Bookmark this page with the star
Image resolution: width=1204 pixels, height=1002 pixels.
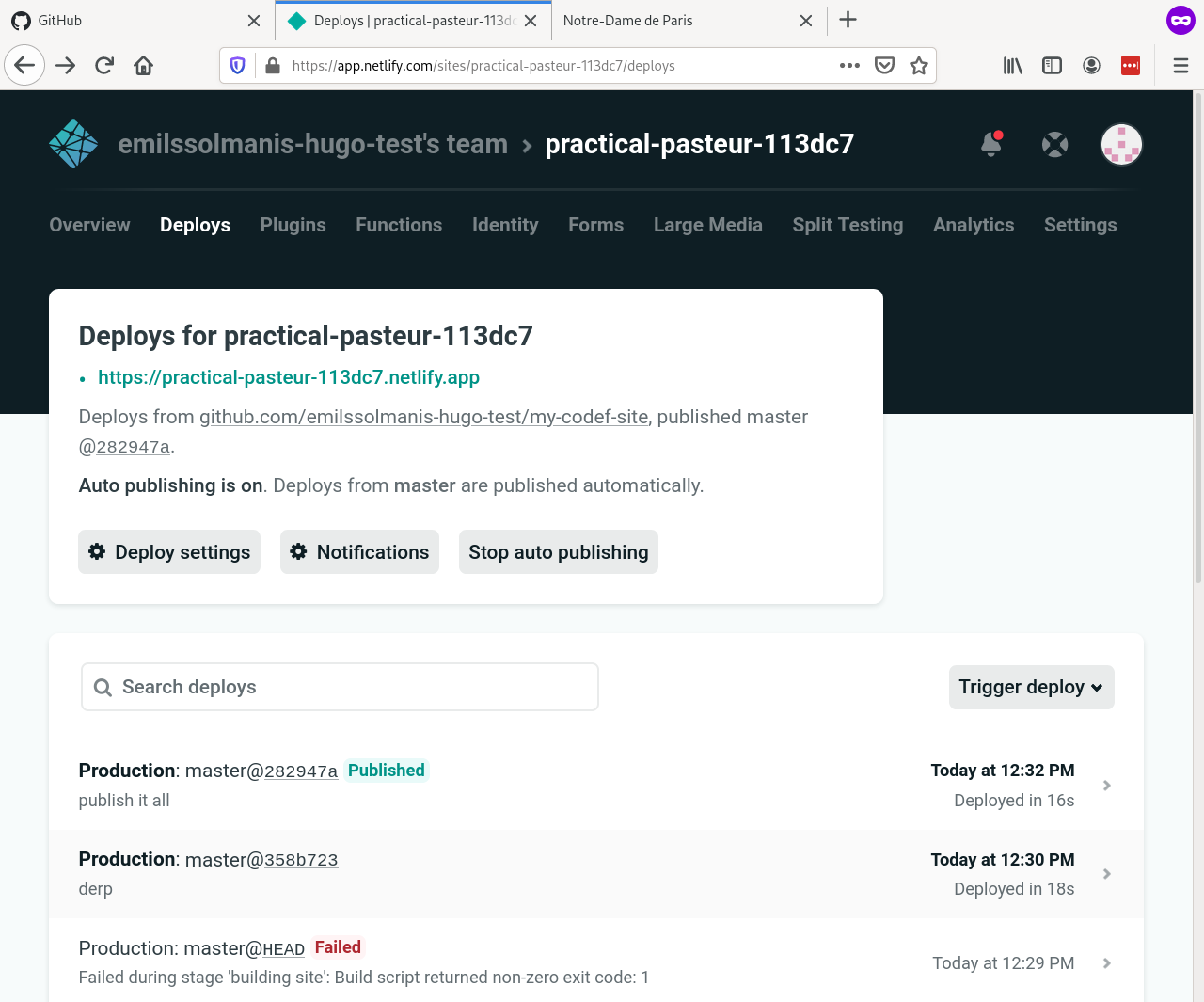click(x=919, y=66)
